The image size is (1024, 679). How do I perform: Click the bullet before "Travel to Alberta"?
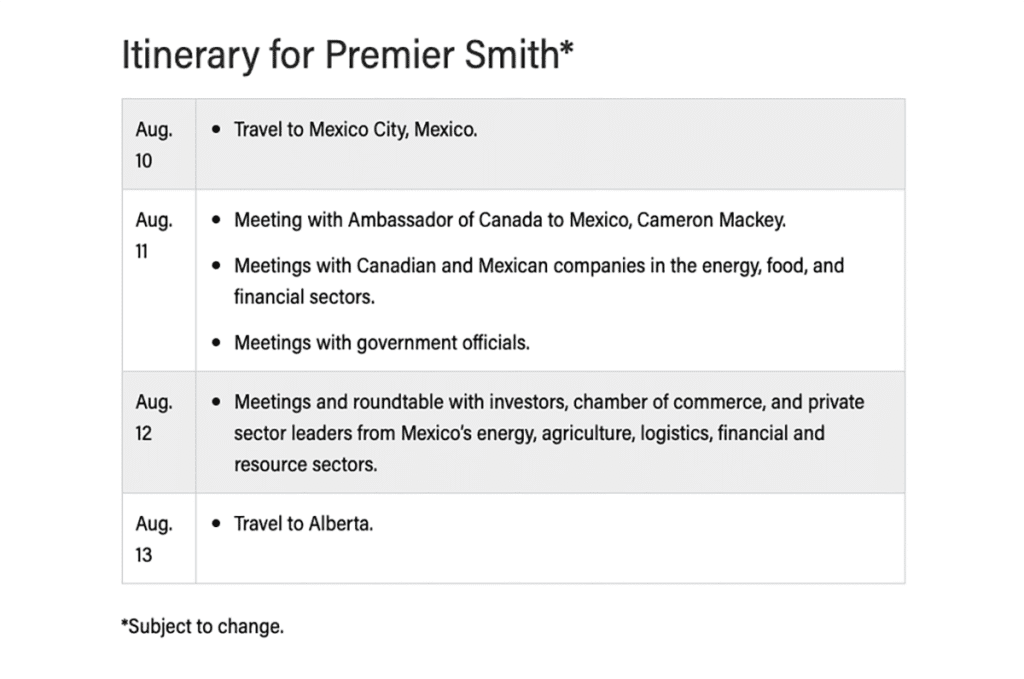[217, 524]
